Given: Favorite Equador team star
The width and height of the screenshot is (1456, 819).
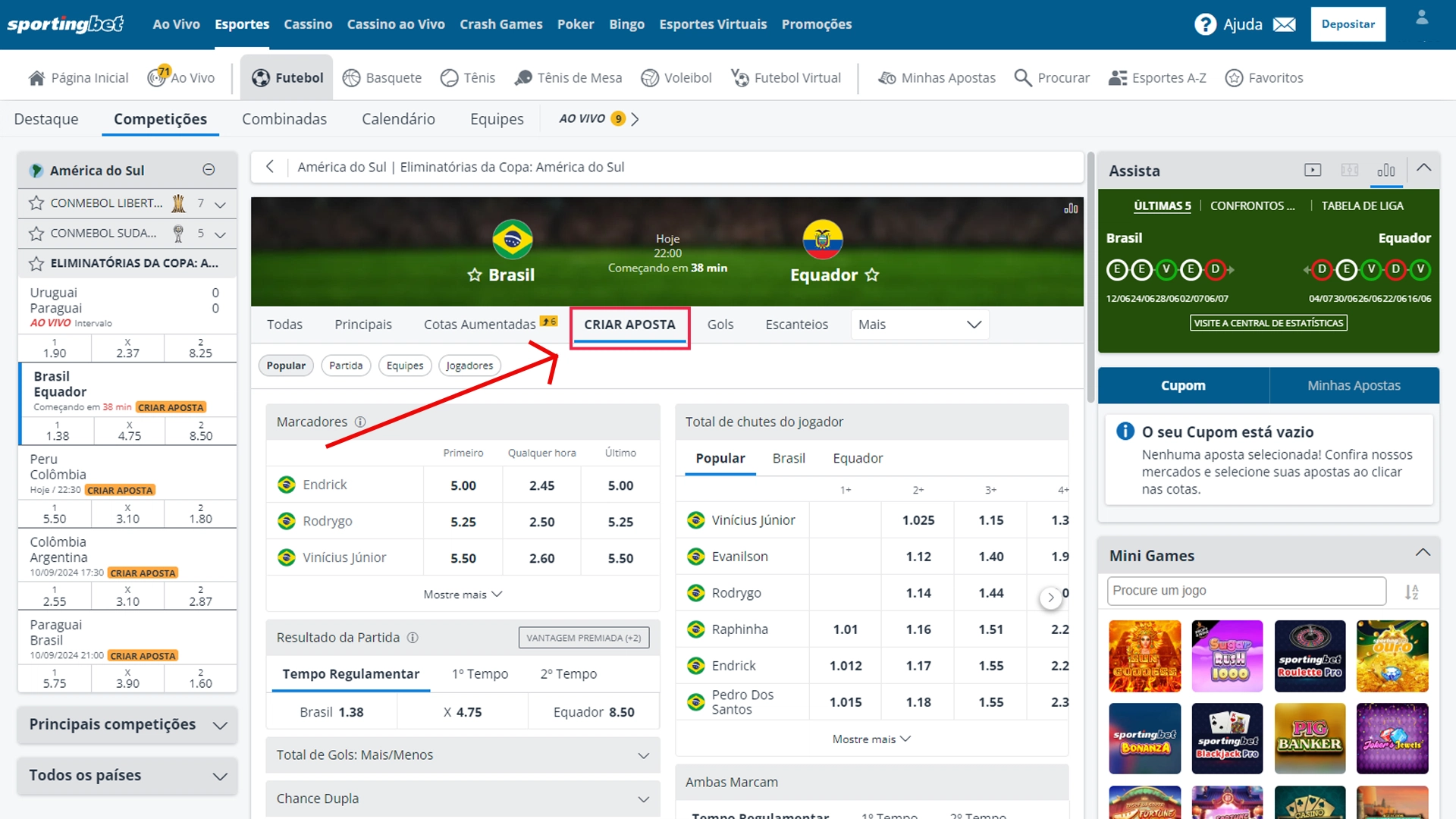Looking at the screenshot, I should point(872,275).
